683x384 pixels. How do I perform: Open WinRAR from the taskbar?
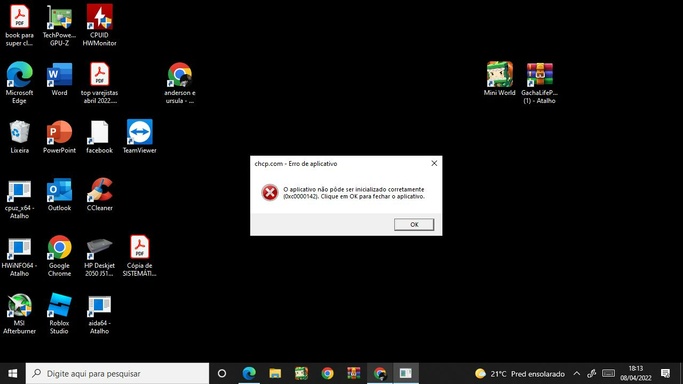click(353, 374)
